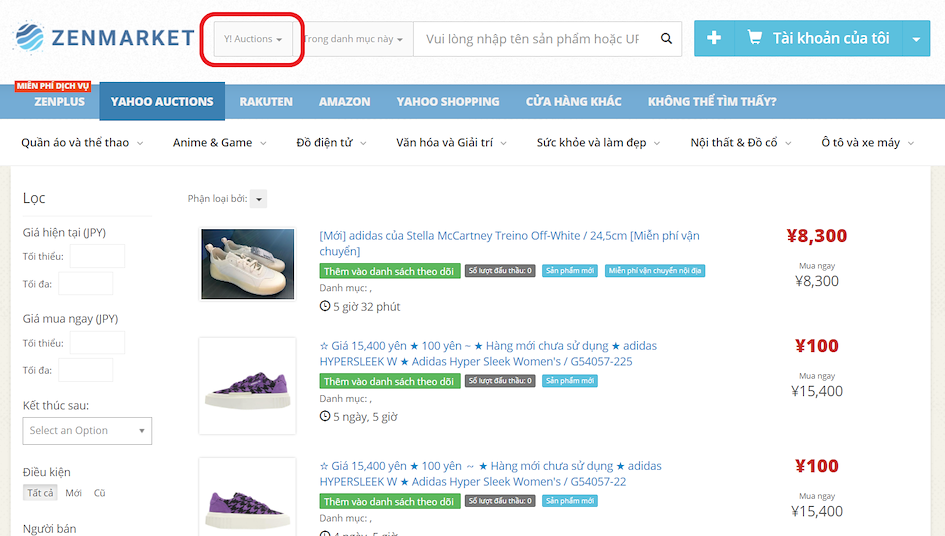Open the 'Phận loại bởi' sort dropdown
The image size is (945, 536).
(x=259, y=199)
